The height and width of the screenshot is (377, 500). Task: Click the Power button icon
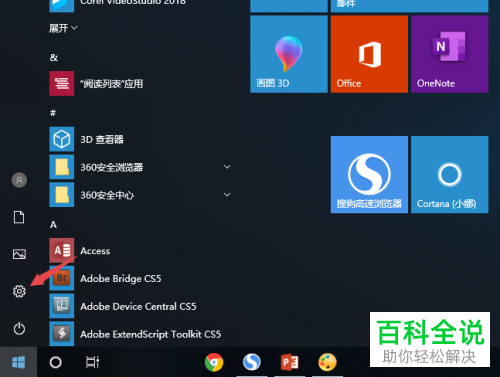pyautogui.click(x=19, y=329)
